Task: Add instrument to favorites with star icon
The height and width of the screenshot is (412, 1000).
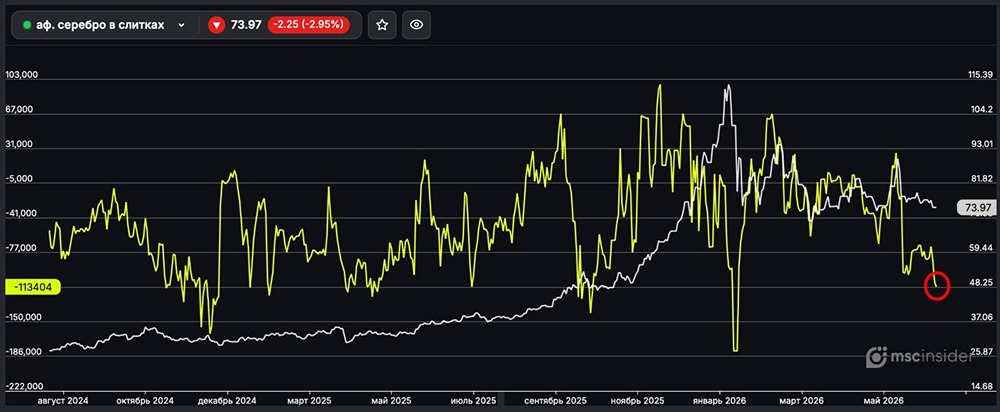Action: click(x=381, y=26)
